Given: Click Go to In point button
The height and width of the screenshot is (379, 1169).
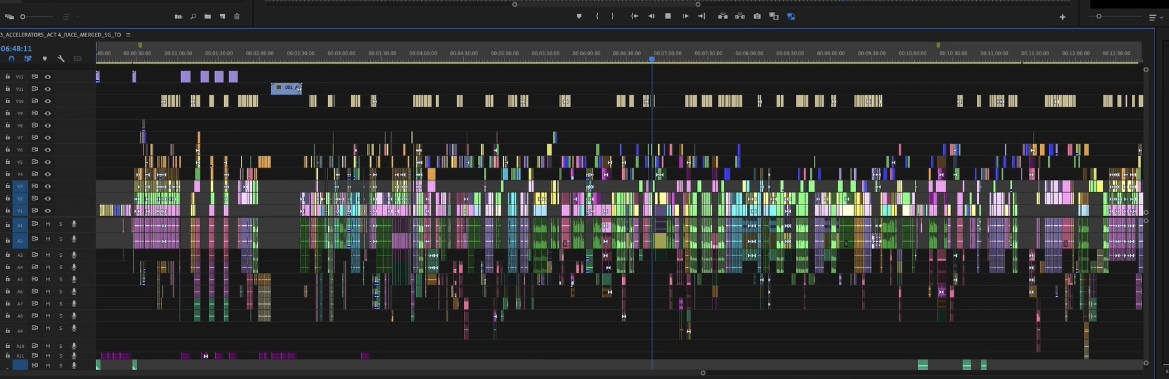Looking at the screenshot, I should click(634, 16).
